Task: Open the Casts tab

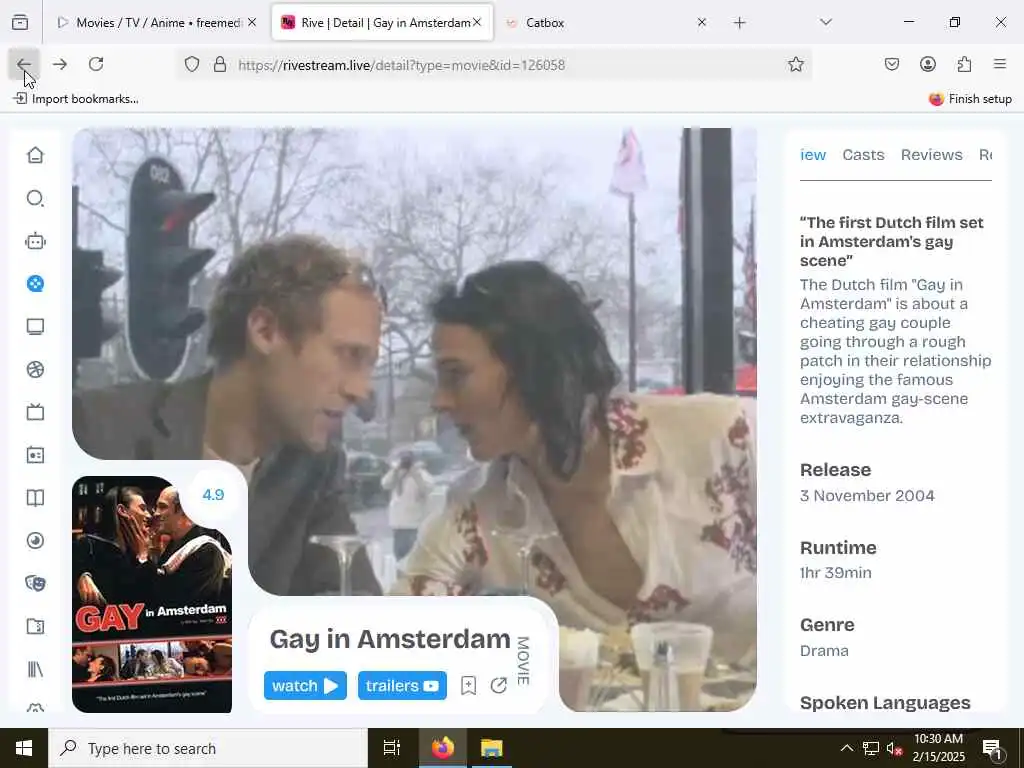Action: click(863, 155)
